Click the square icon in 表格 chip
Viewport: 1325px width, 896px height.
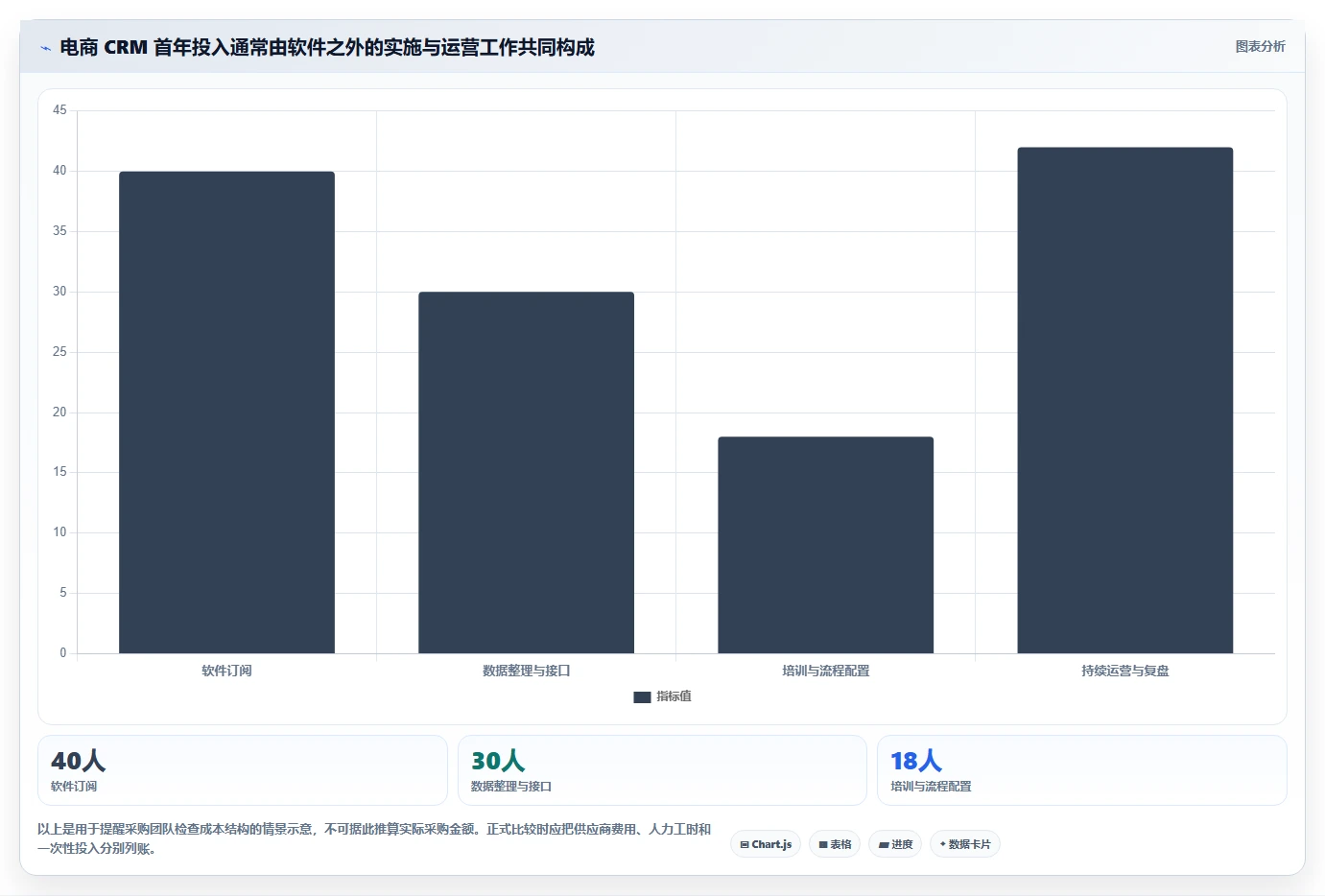(822, 845)
